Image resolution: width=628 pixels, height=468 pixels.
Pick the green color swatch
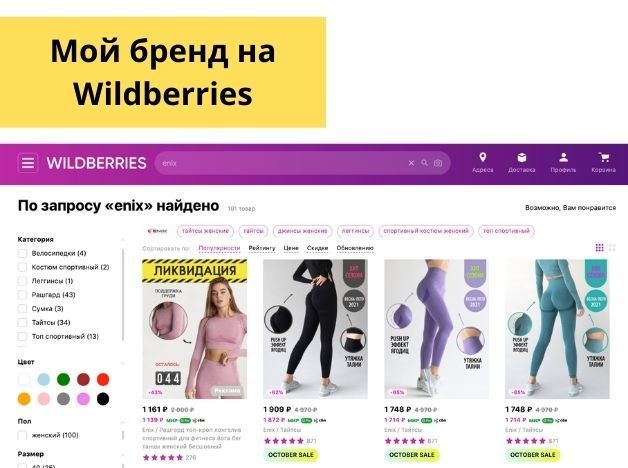[x=63, y=379]
